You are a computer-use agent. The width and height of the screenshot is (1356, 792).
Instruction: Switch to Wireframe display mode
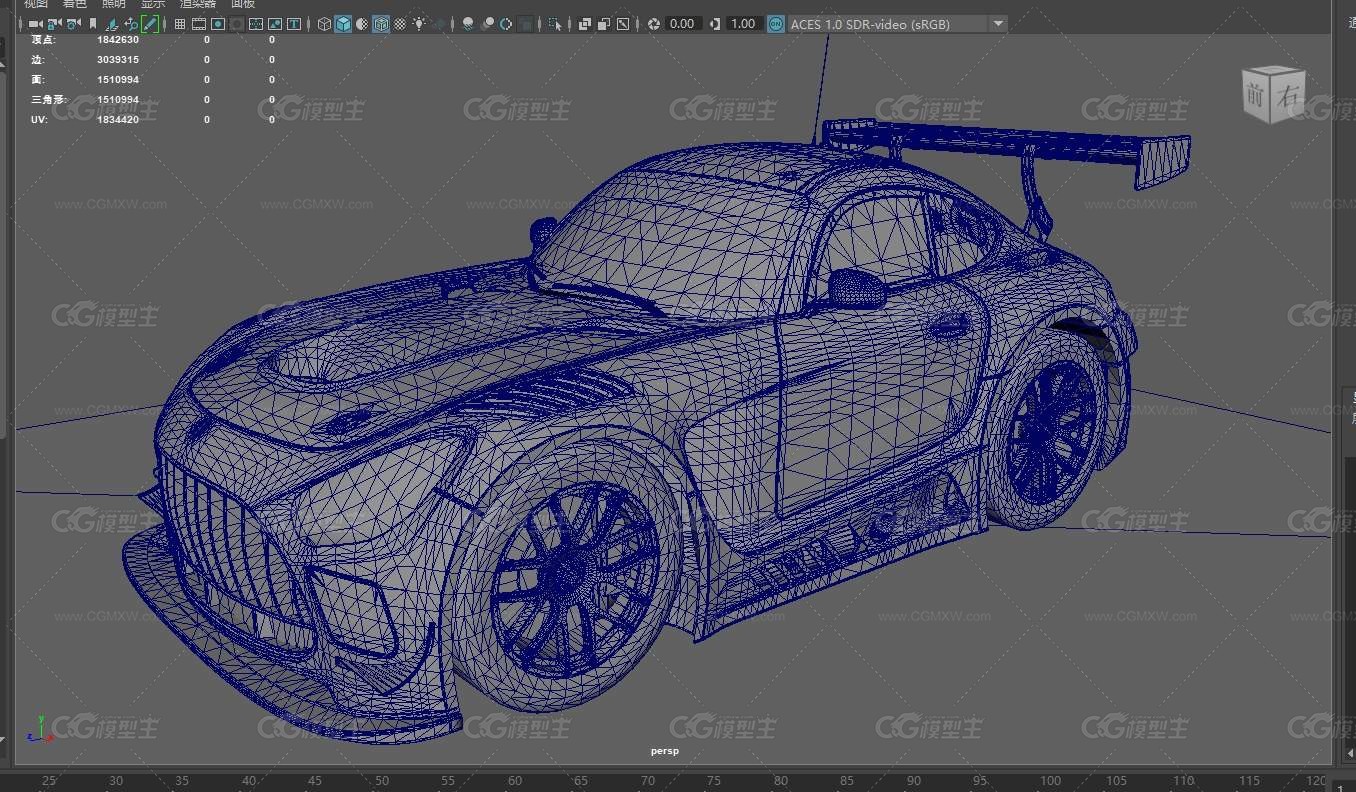323,24
